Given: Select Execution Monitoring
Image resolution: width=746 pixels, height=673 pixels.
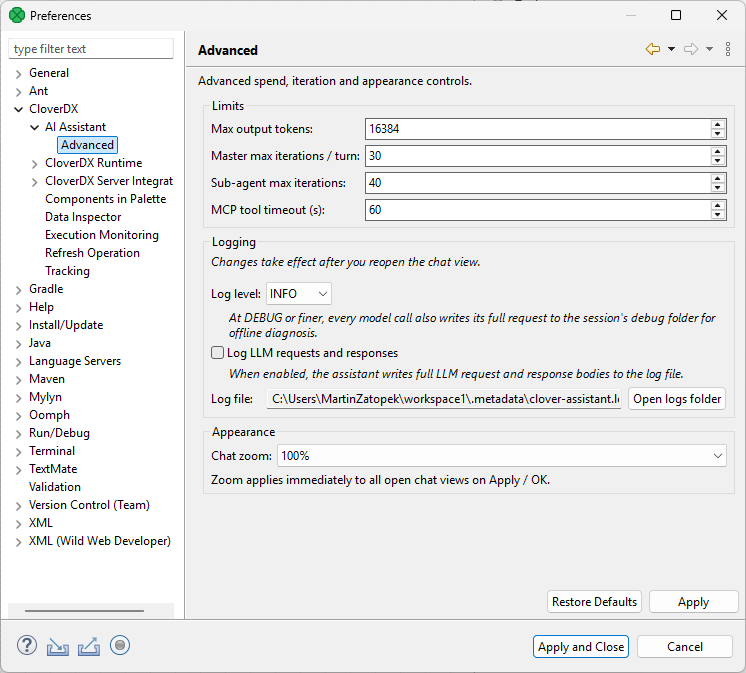Looking at the screenshot, I should point(102,235).
